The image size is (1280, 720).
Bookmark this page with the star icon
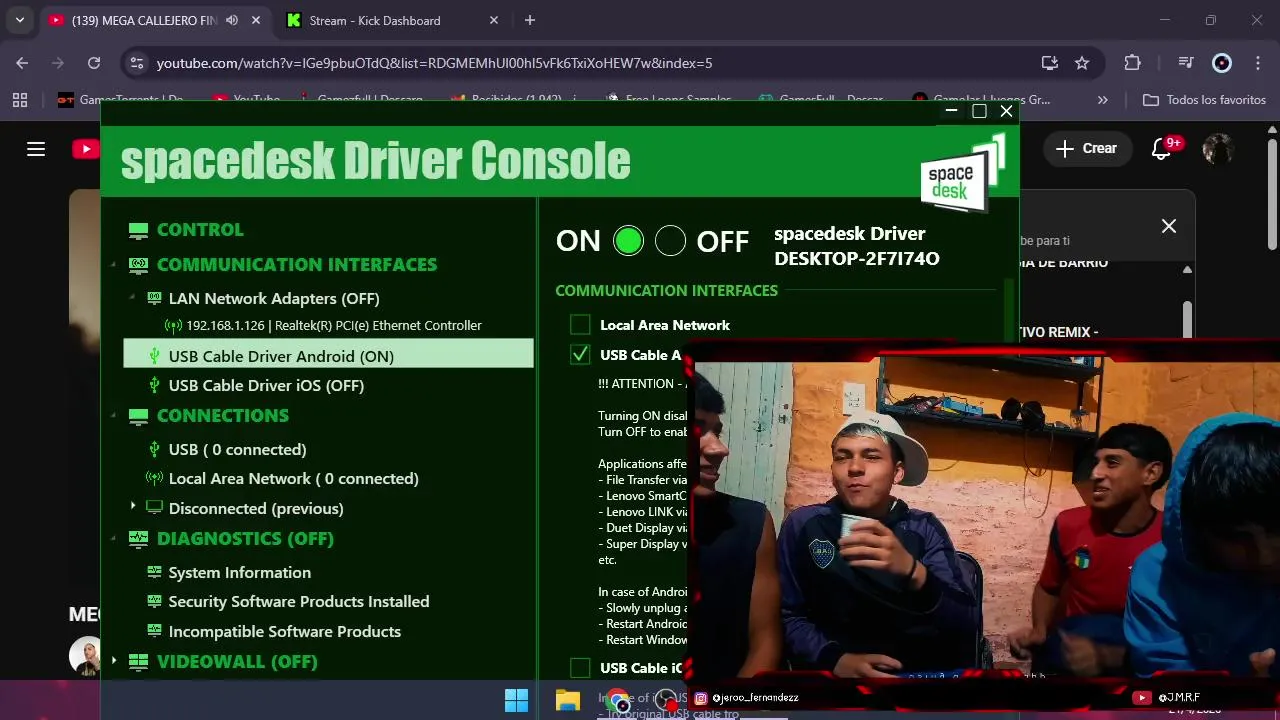click(1082, 63)
